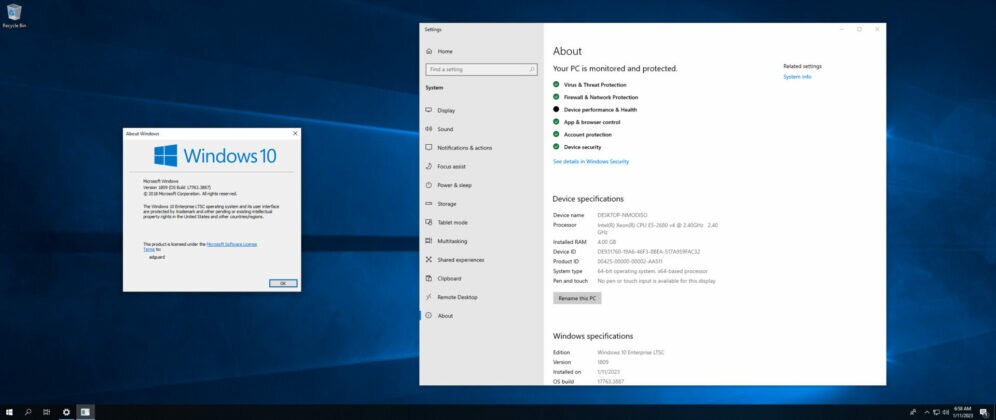The width and height of the screenshot is (996, 420).
Task: Click OK in the About Windows dialog
Action: coord(283,283)
